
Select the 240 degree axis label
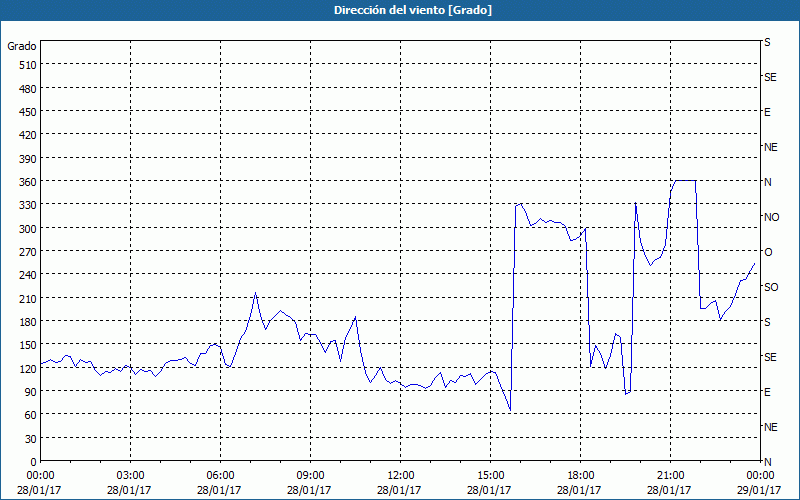point(28,275)
